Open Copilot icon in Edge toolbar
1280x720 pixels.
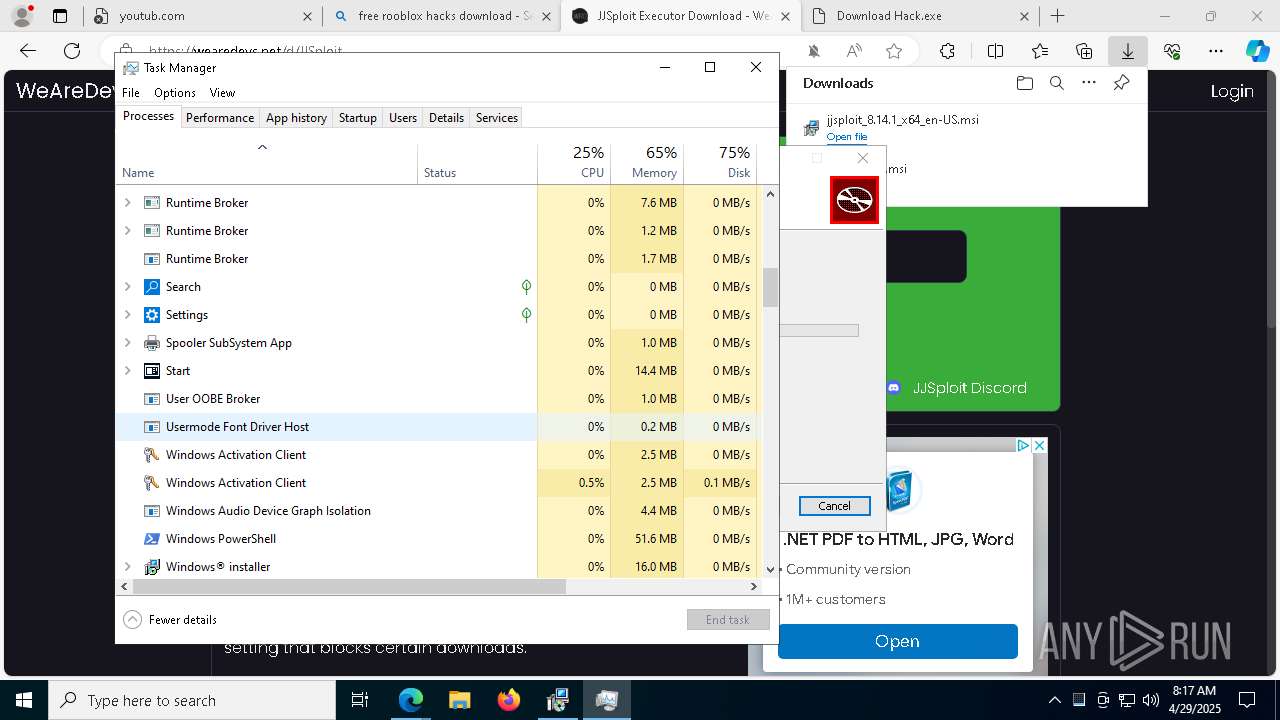point(1257,51)
